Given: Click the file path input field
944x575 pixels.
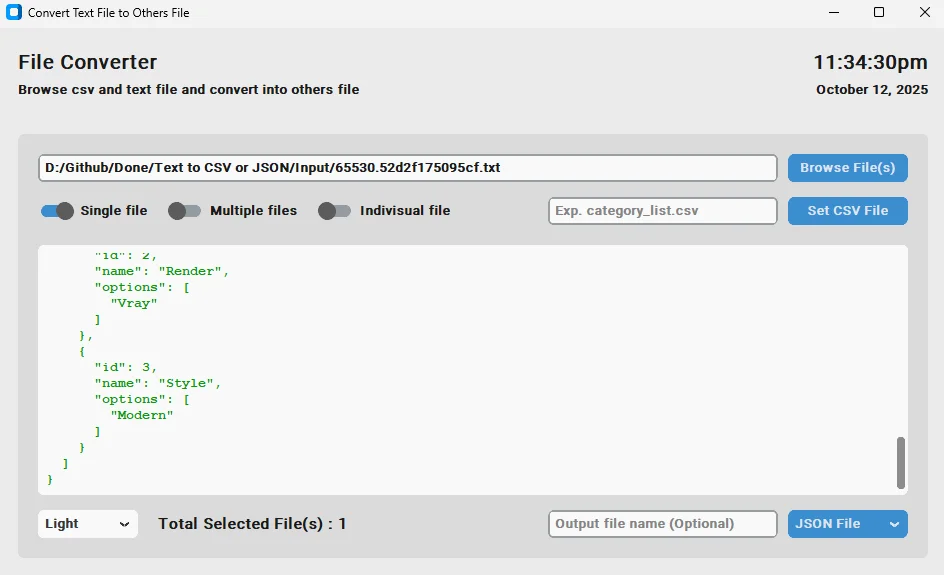Looking at the screenshot, I should tap(408, 168).
